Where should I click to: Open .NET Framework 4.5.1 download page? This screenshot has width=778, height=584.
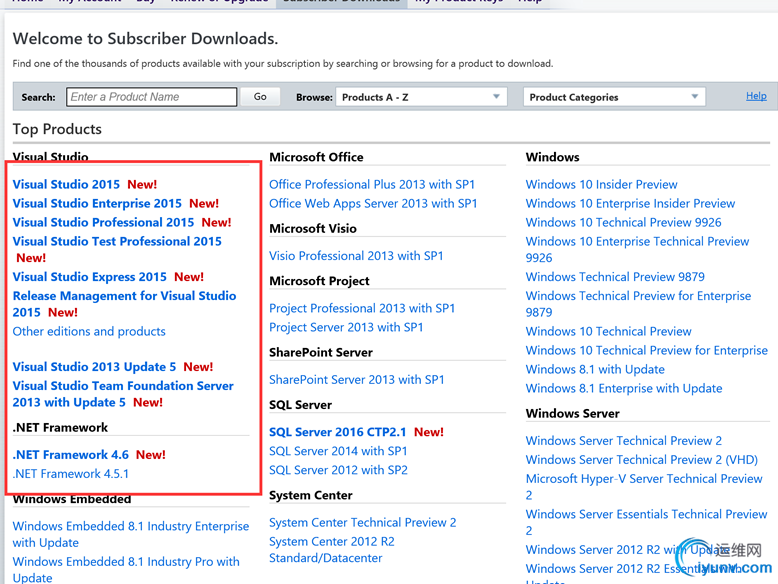[x=71, y=473]
